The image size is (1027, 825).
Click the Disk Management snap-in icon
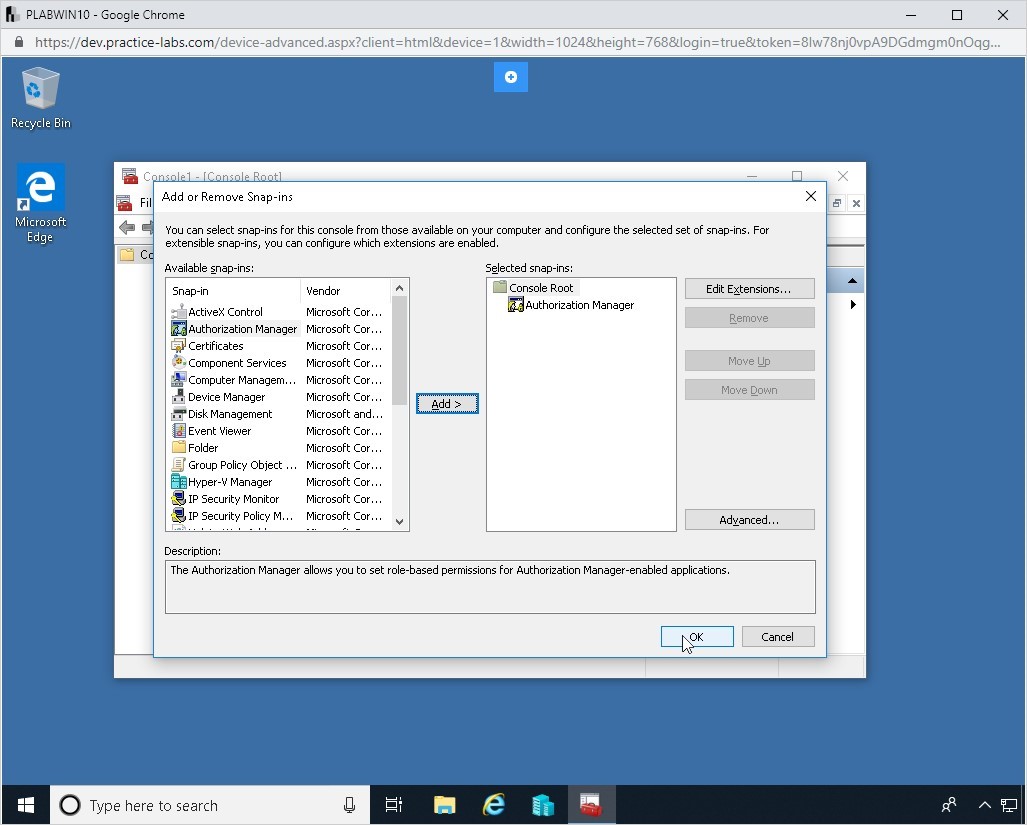pyautogui.click(x=179, y=414)
